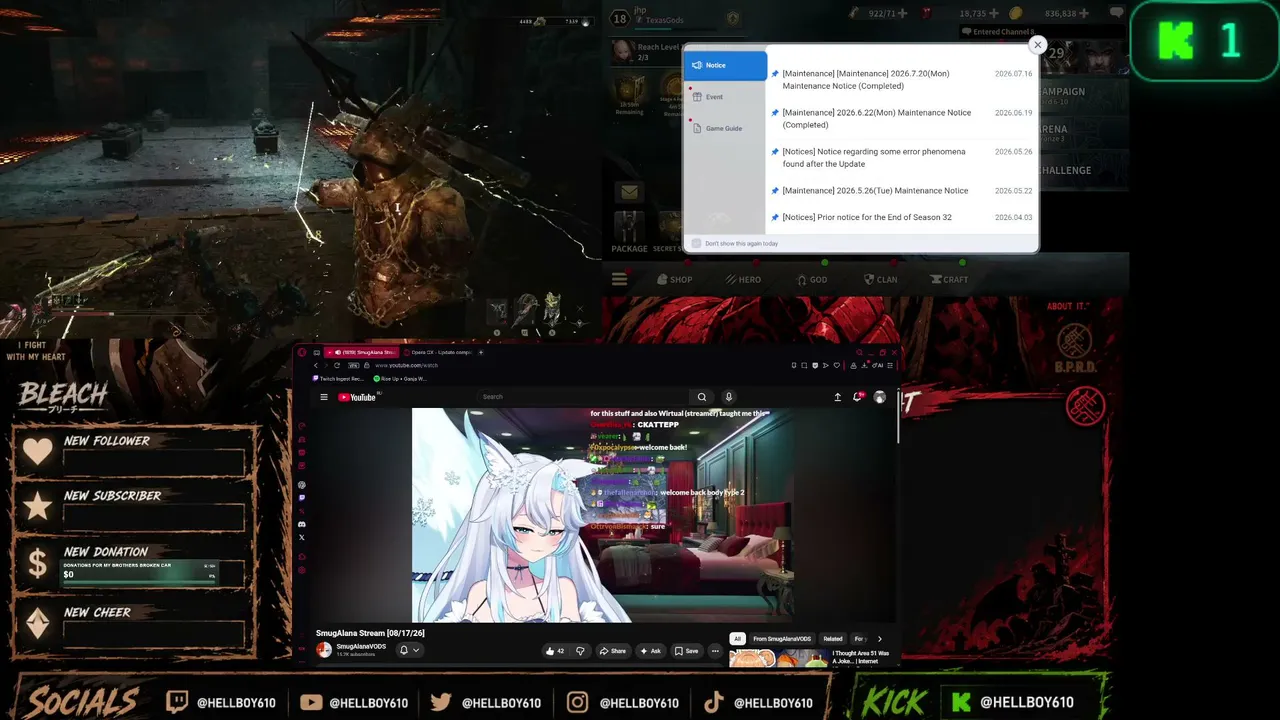Open more actions ellipsis under video

715,651
